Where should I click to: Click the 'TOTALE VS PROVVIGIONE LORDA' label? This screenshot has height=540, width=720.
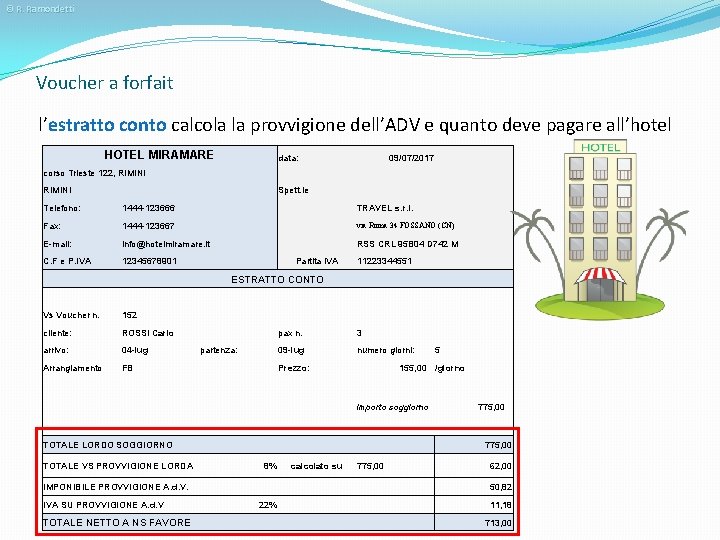[x=118, y=466]
